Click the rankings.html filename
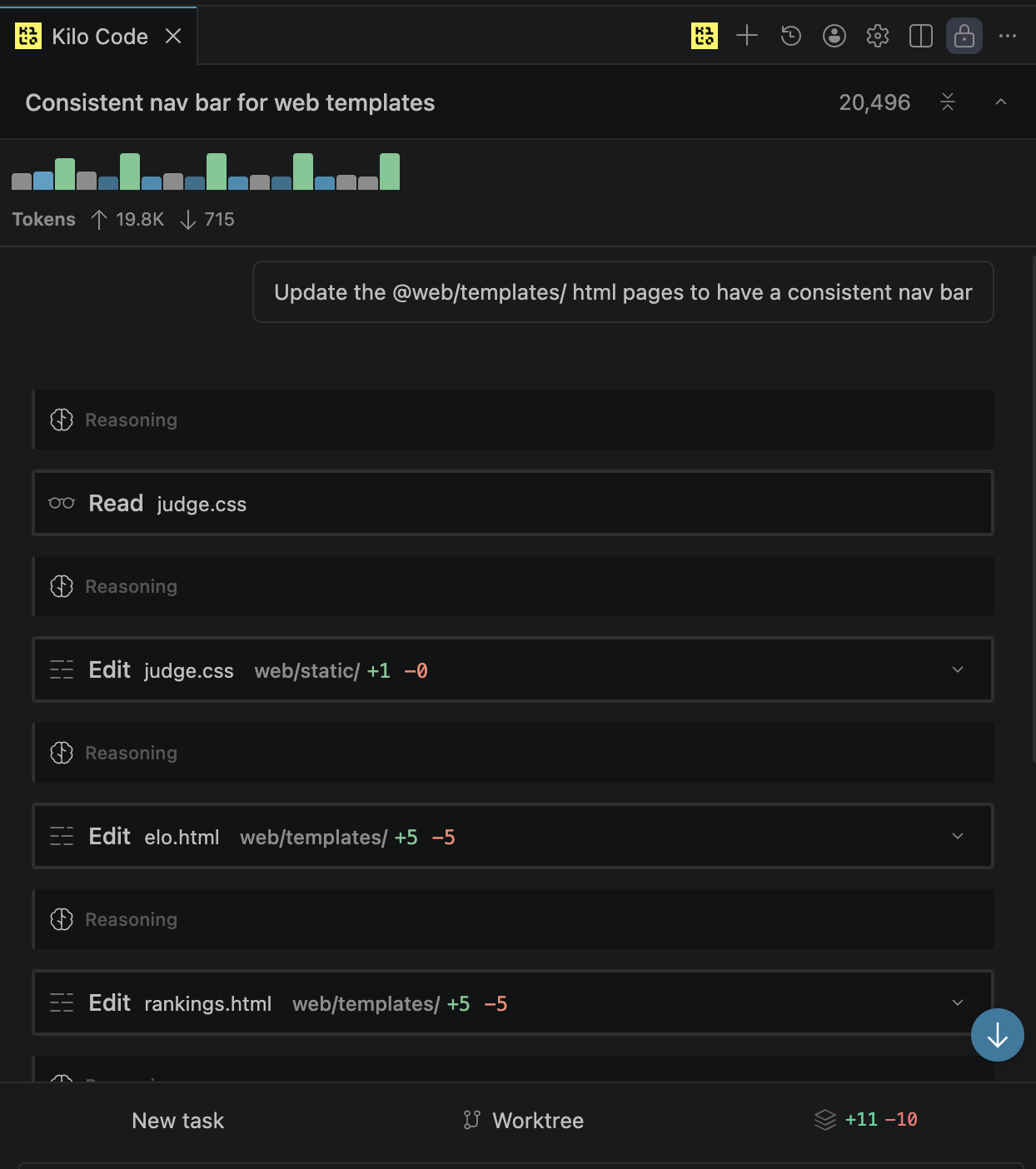 click(x=208, y=1003)
